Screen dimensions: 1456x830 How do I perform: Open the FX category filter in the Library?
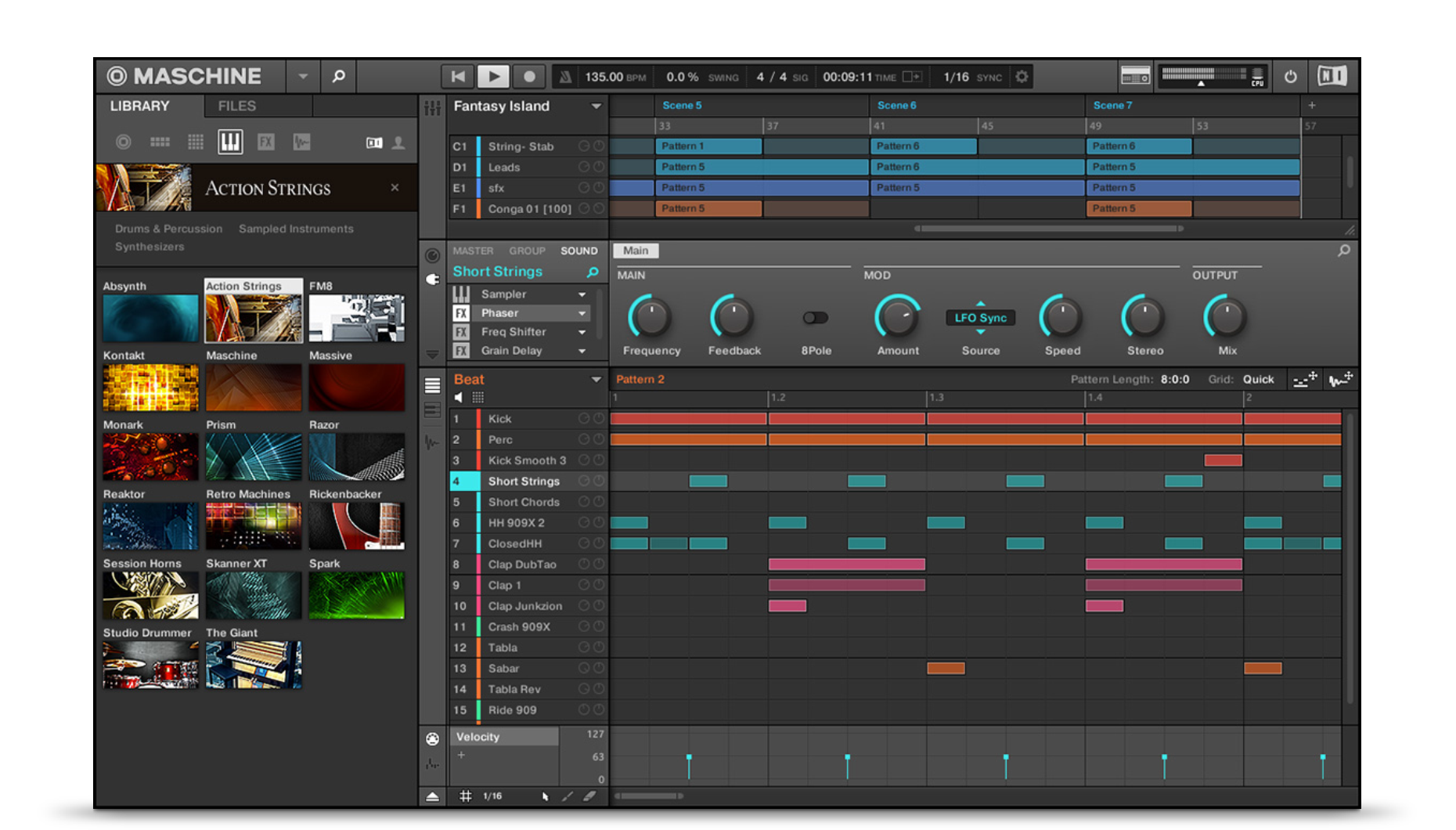(266, 143)
